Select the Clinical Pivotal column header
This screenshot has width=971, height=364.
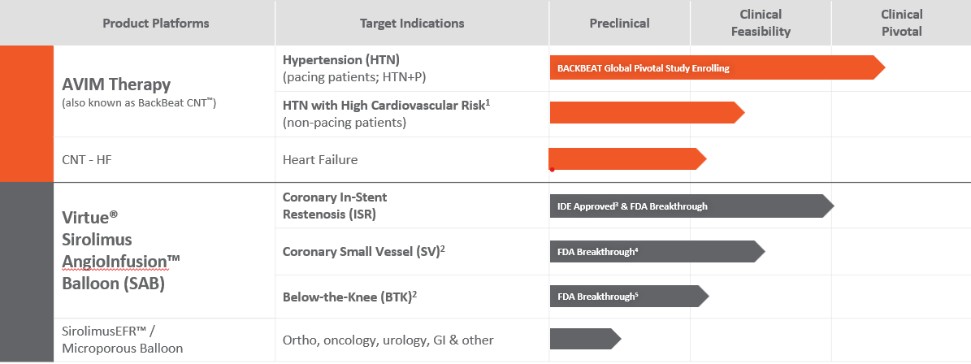(902, 23)
